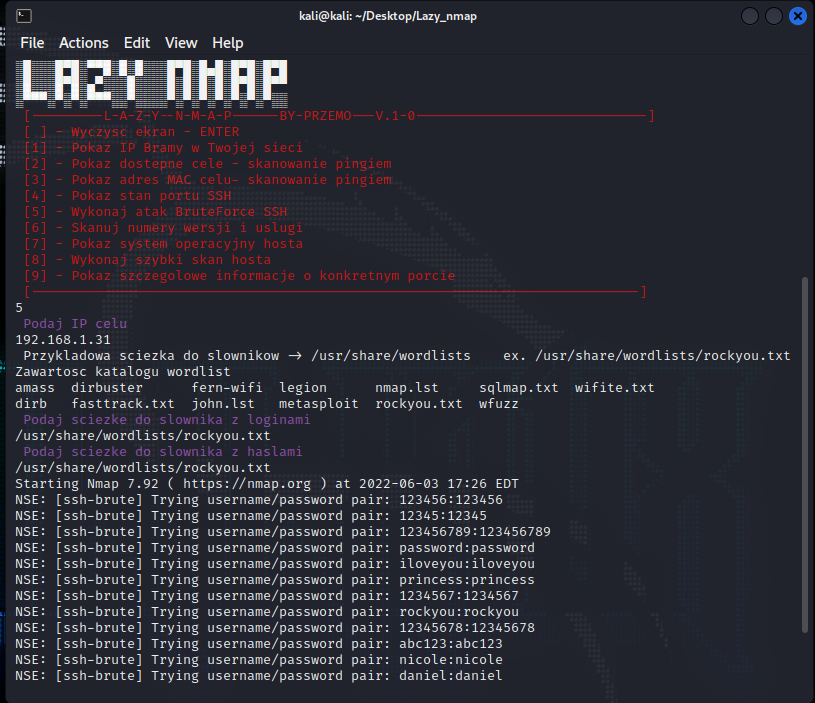Click the example path /usr/share/wordlists/rockyou.txt after 'ex.'
The image size is (815, 703).
pyautogui.click(x=663, y=356)
